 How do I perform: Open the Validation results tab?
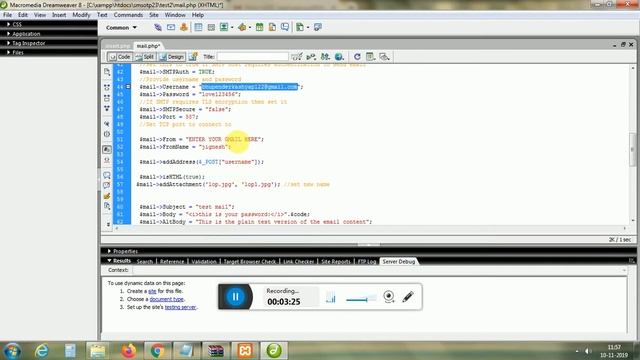coord(204,261)
